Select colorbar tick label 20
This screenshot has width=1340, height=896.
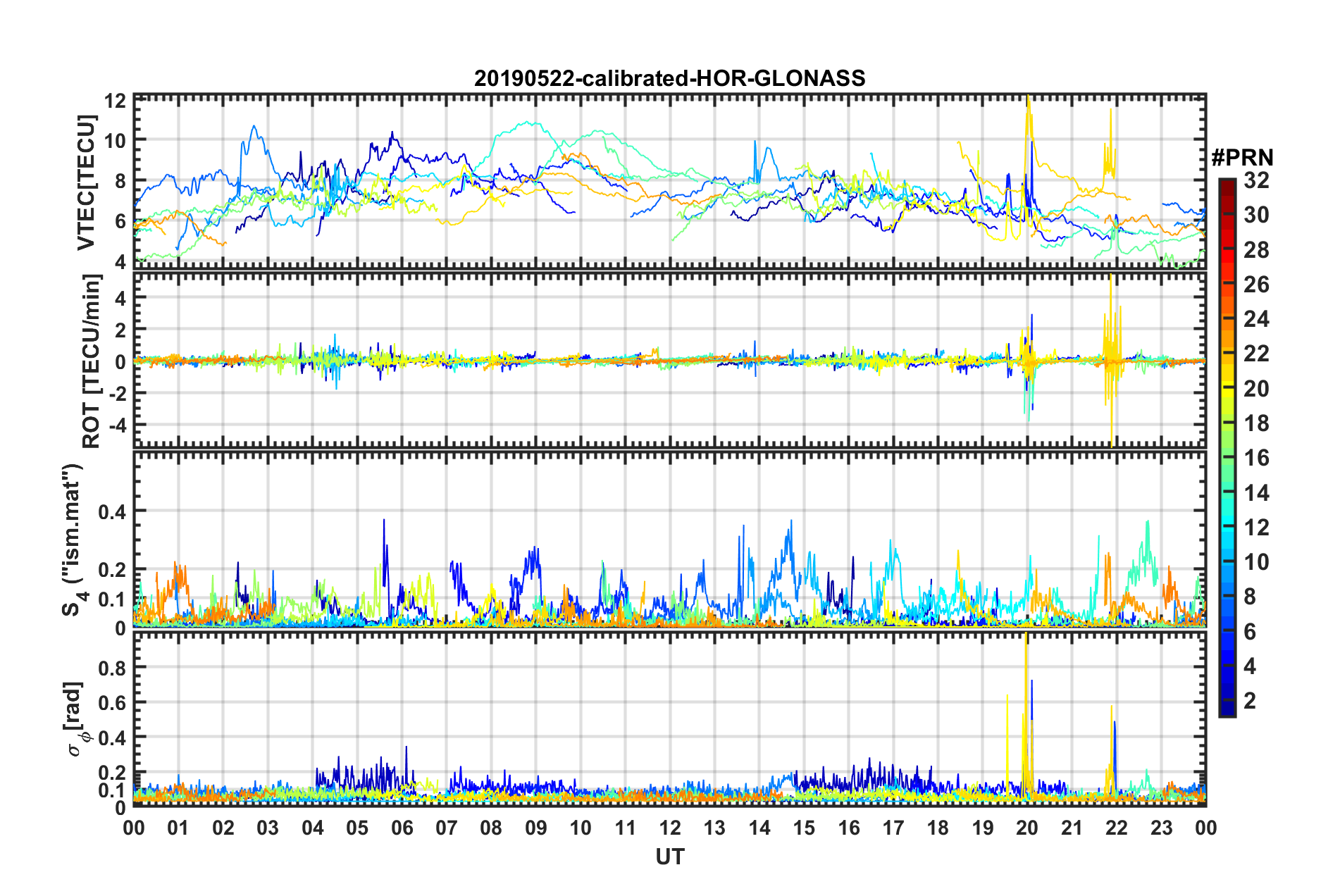coord(1256,388)
